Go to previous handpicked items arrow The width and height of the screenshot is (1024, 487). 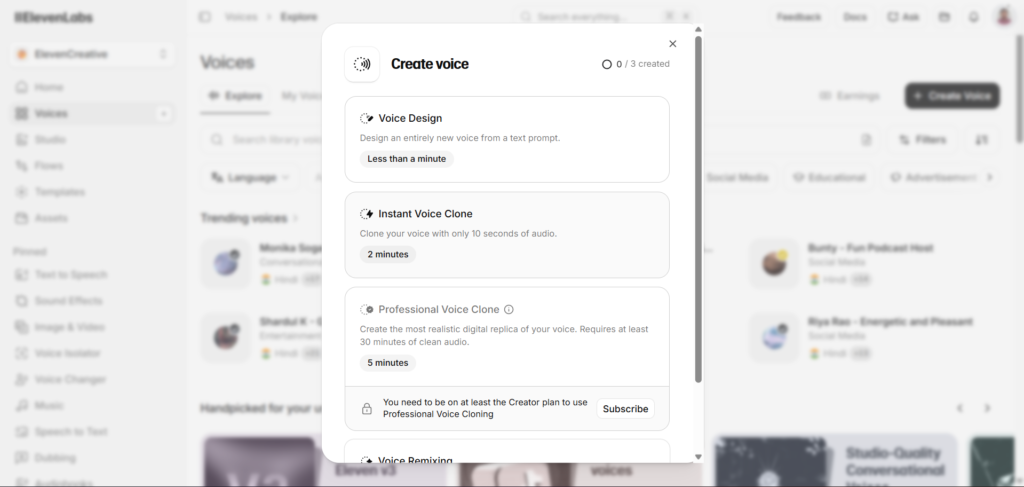(x=960, y=409)
